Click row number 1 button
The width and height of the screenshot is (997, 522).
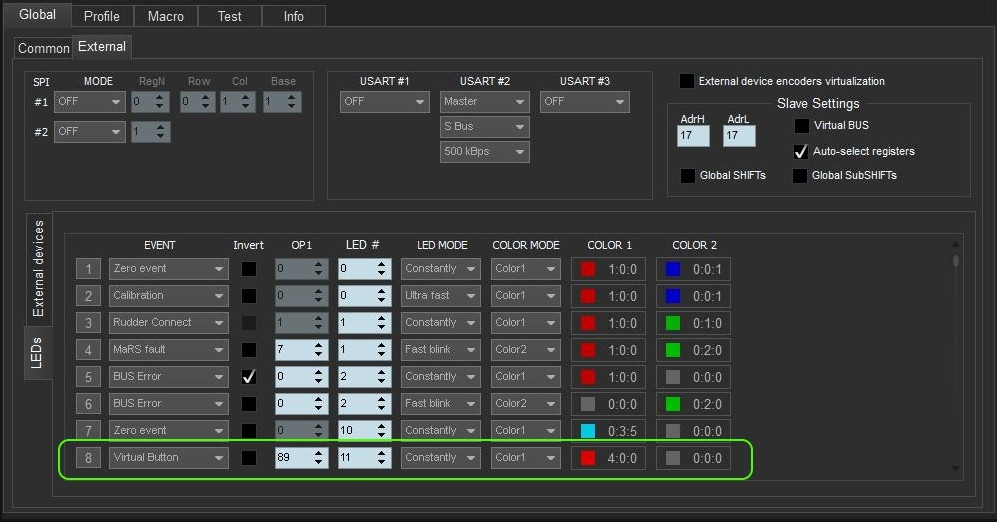point(88,269)
